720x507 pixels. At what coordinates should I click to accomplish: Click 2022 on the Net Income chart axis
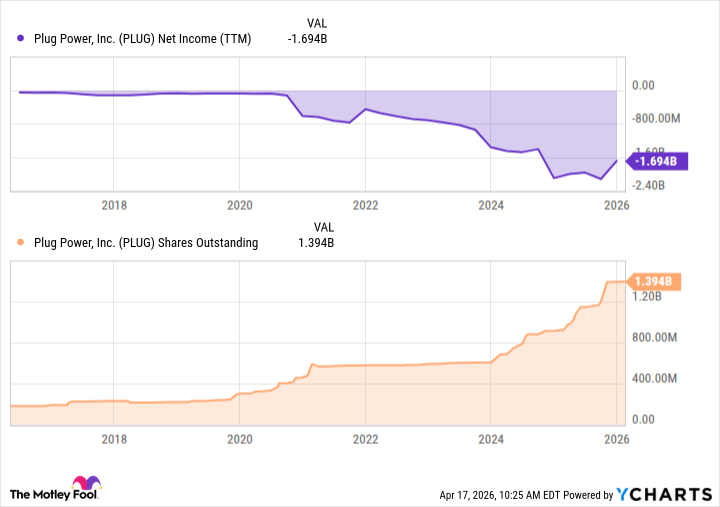click(x=365, y=205)
